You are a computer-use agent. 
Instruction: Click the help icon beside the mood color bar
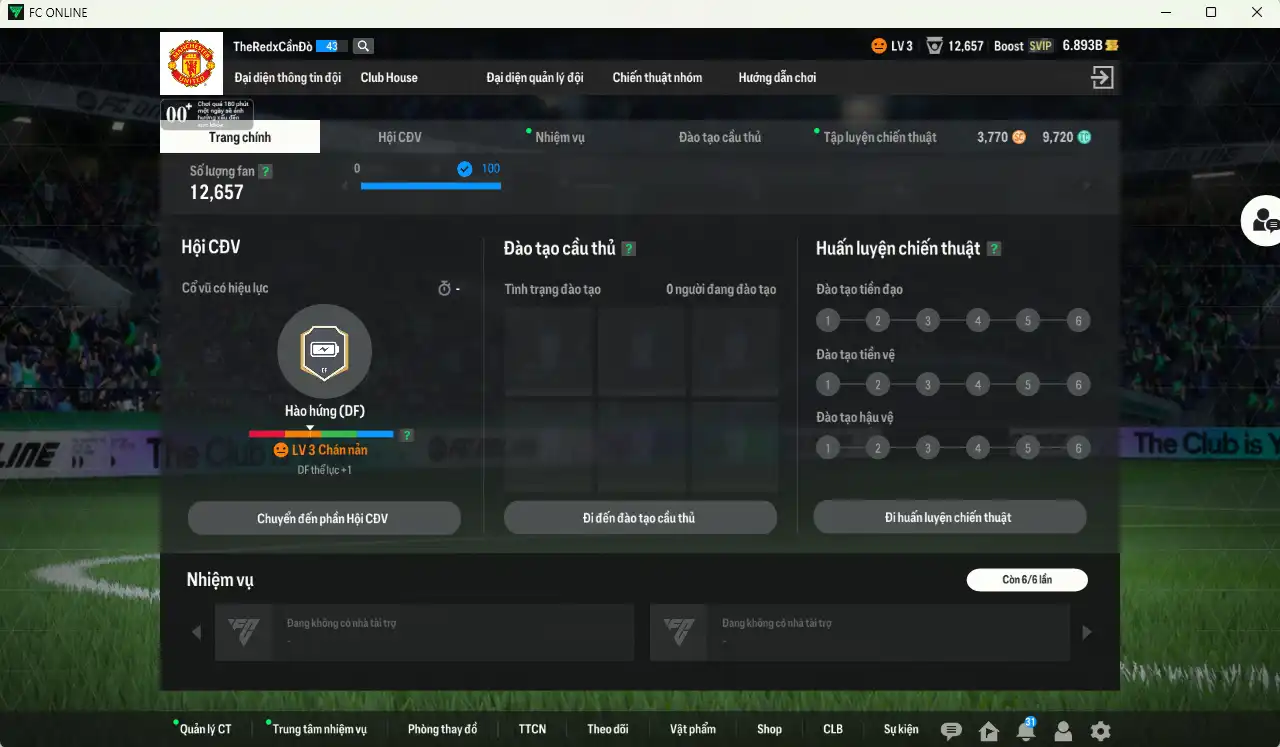[x=407, y=435]
